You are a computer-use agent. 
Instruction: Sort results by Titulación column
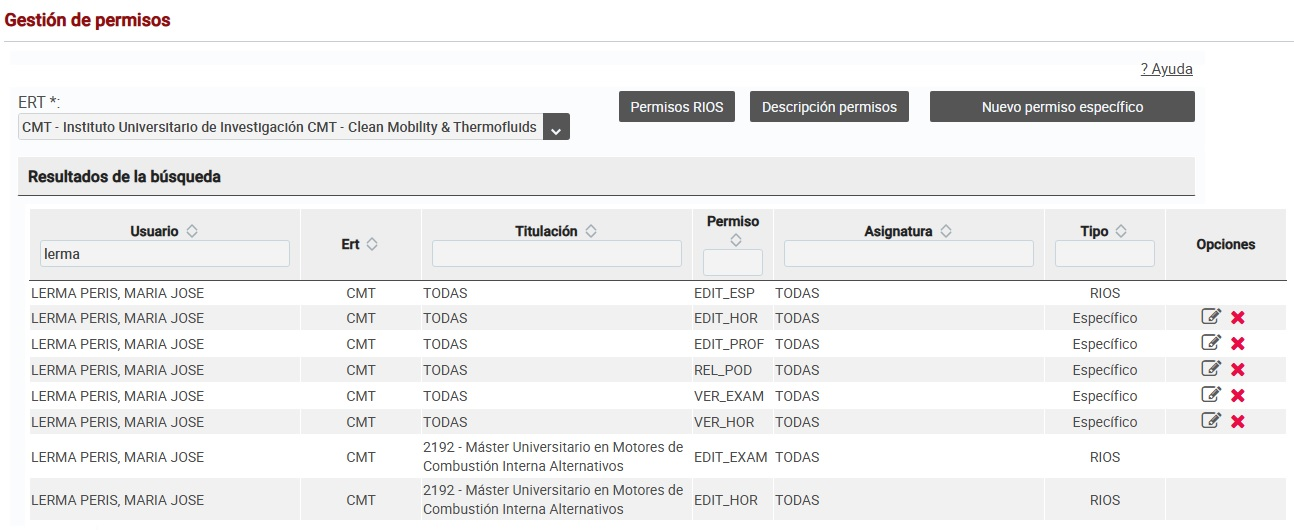591,231
